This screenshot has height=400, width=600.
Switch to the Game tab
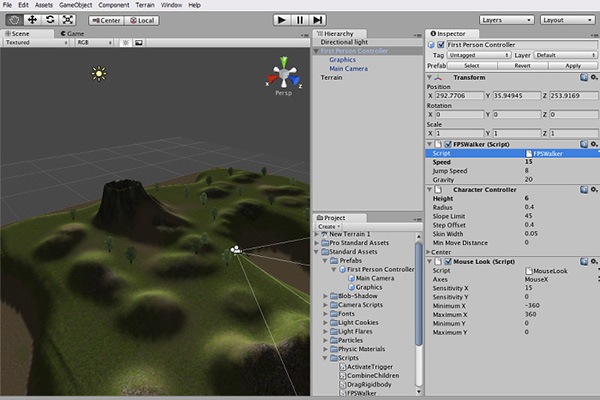72,34
